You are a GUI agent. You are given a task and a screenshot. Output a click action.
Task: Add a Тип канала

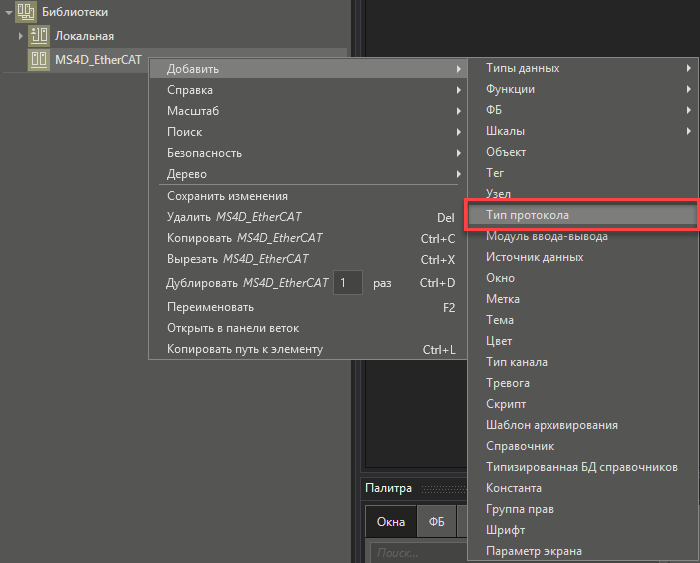click(x=583, y=362)
